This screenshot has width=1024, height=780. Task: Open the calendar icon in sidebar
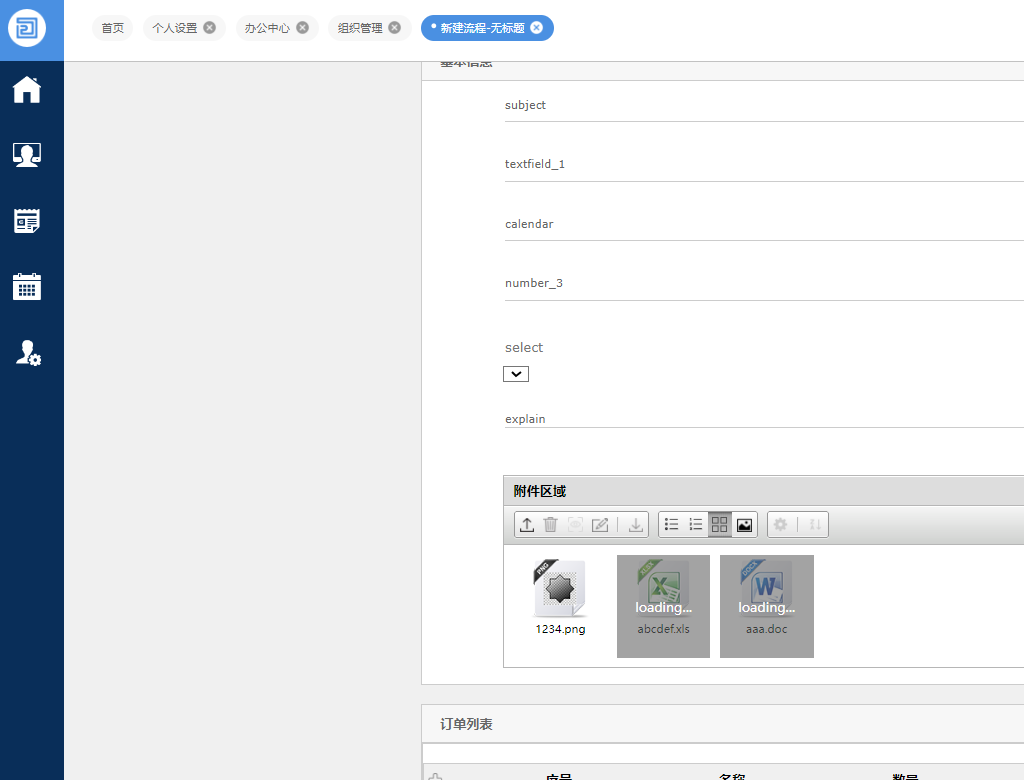click(x=27, y=287)
